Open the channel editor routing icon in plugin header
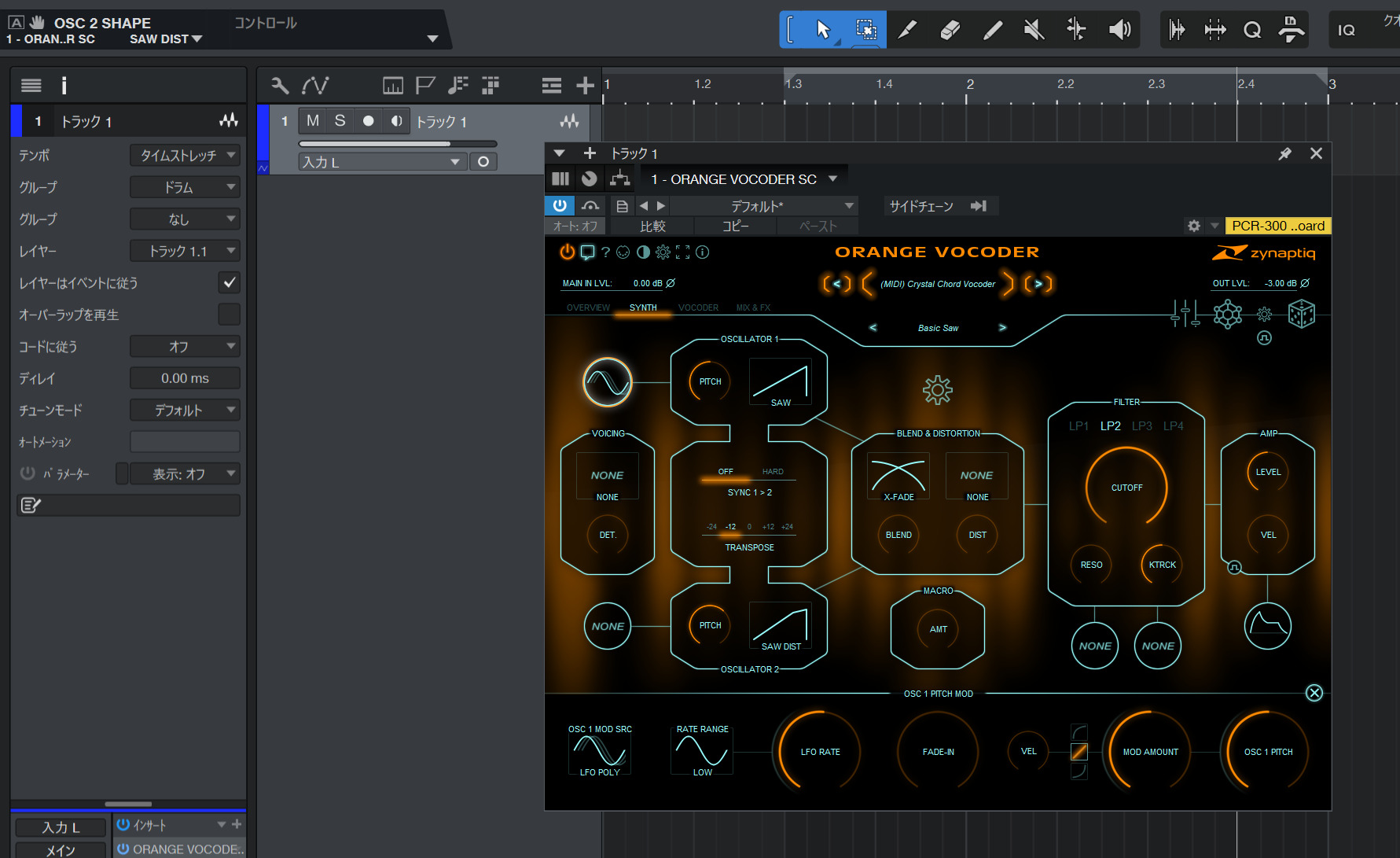This screenshot has width=1400, height=858. pos(619,179)
